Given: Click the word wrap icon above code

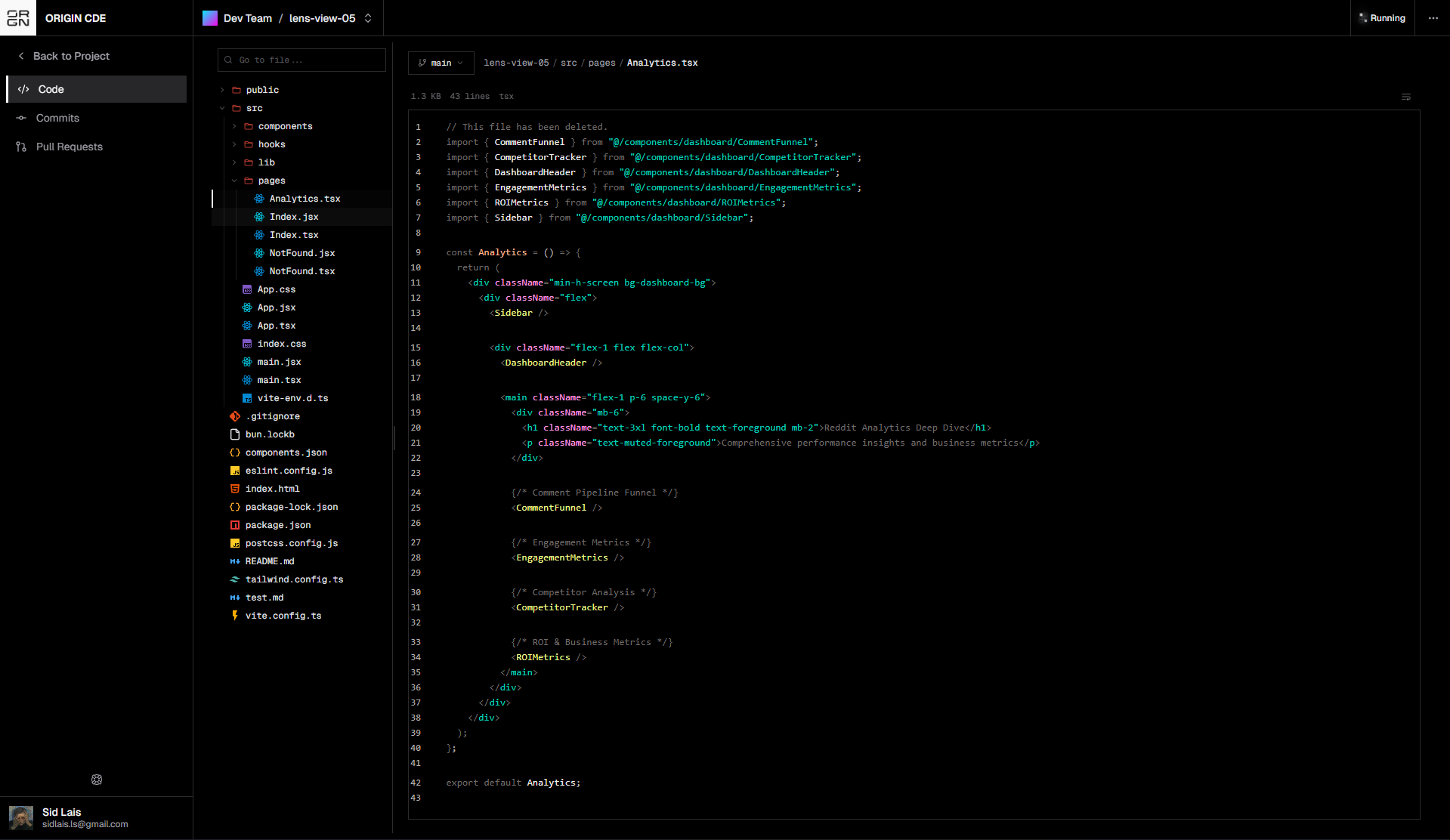Looking at the screenshot, I should (x=1405, y=97).
